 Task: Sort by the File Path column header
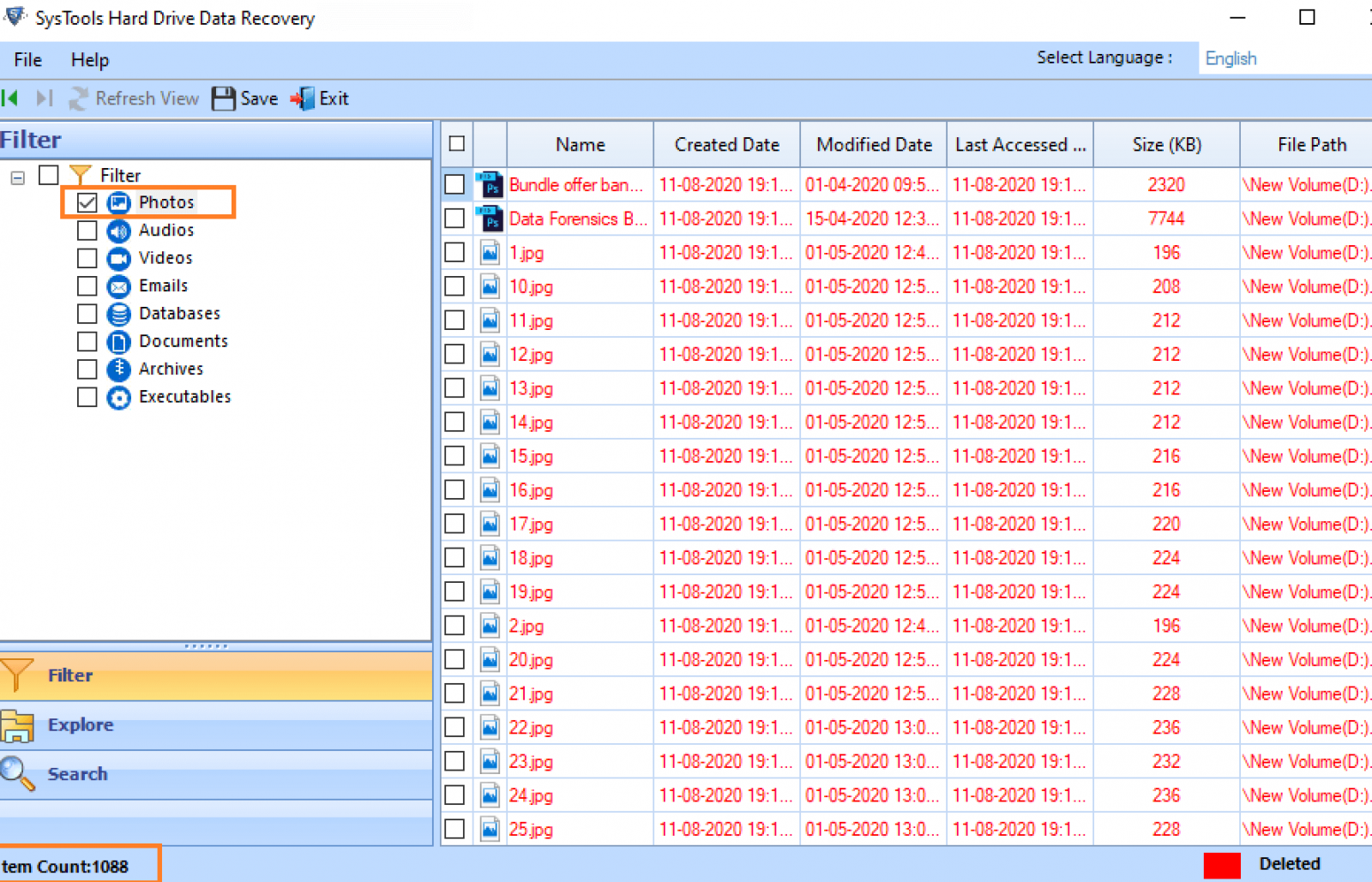[1307, 145]
